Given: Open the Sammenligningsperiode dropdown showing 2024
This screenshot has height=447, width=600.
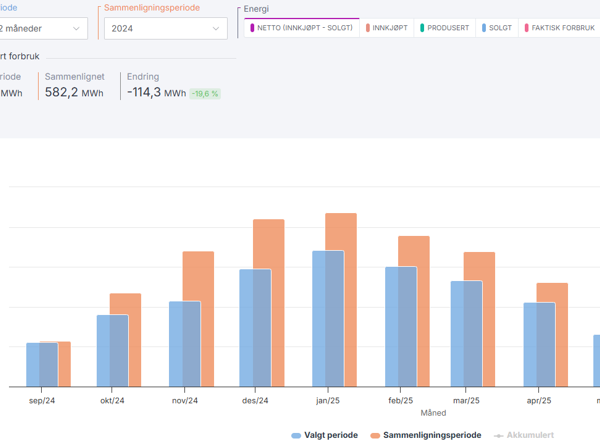Looking at the screenshot, I should [x=165, y=29].
